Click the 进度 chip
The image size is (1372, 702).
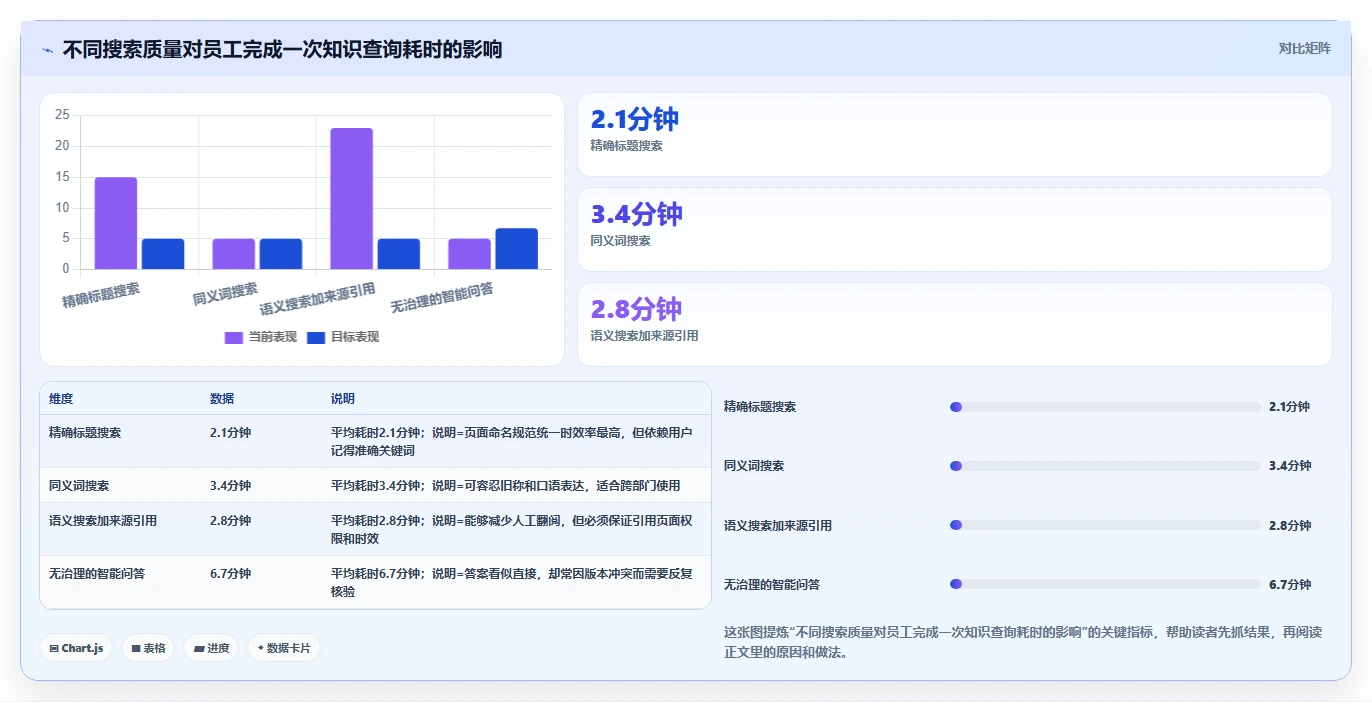coord(211,648)
